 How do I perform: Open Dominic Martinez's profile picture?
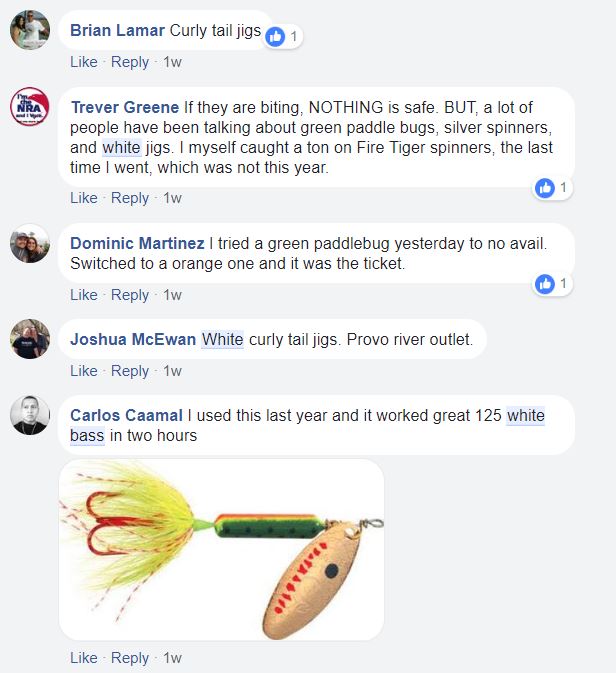coord(30,243)
